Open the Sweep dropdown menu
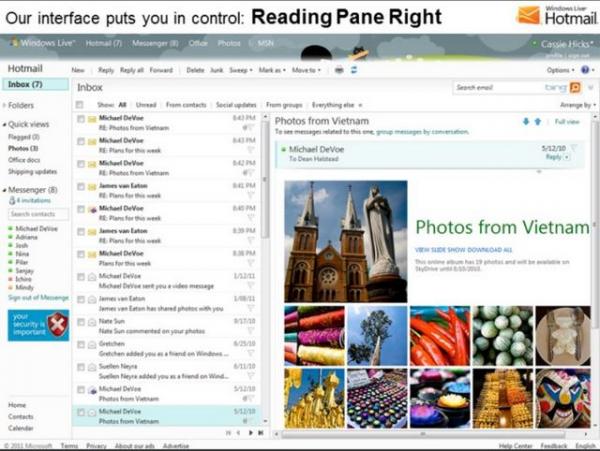600x451 pixels. point(241,70)
